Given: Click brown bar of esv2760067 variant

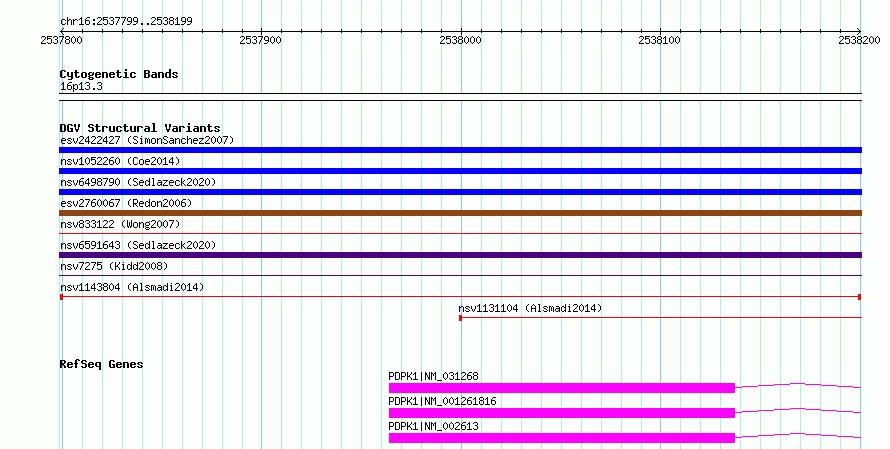Looking at the screenshot, I should click(x=460, y=213).
